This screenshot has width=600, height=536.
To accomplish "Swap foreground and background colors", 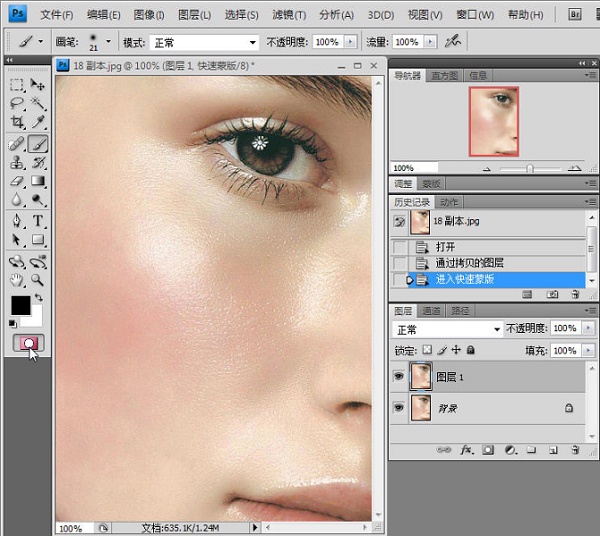I will pyautogui.click(x=39, y=297).
